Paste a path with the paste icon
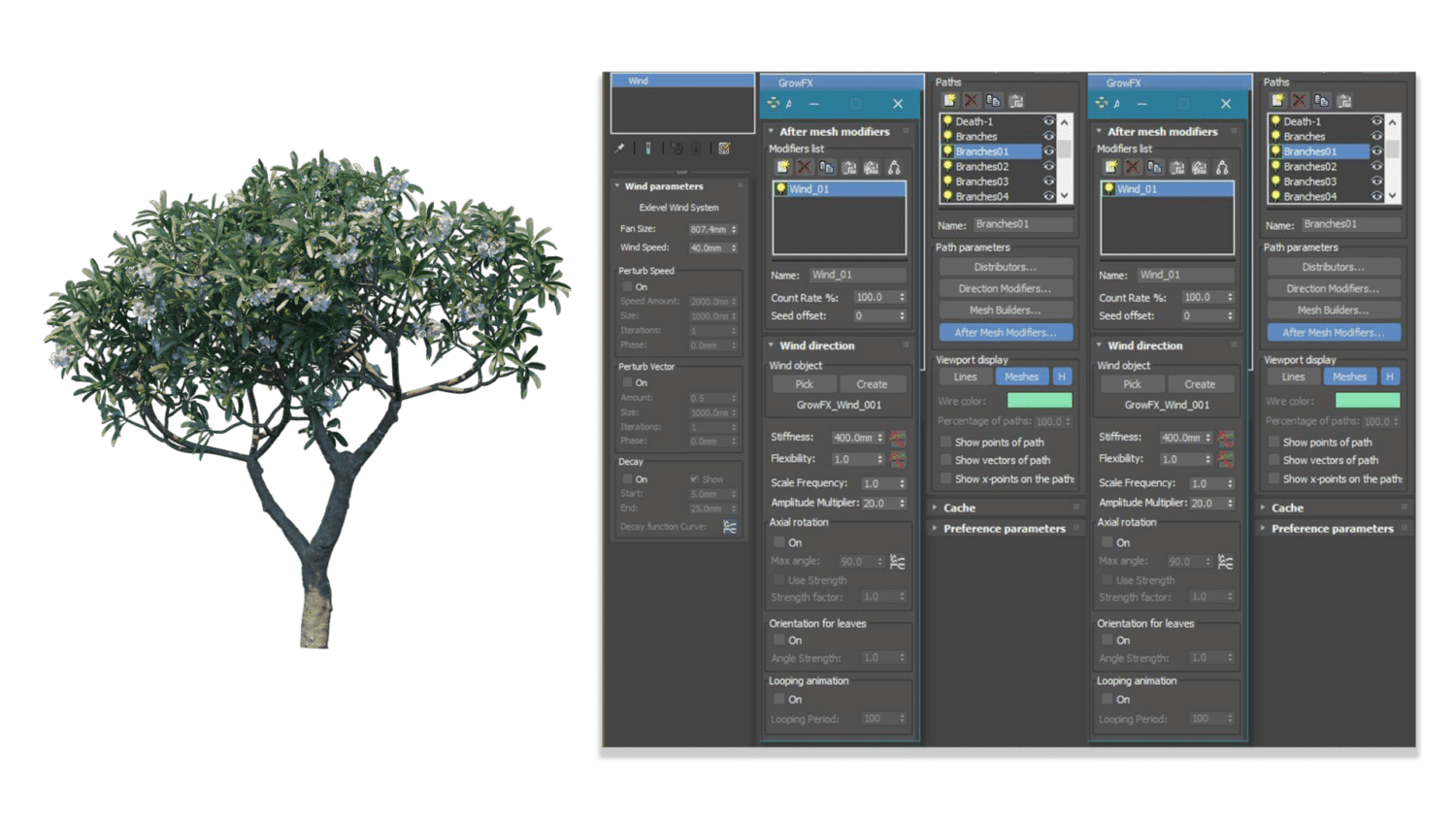The image size is (1456, 819). [x=1016, y=100]
